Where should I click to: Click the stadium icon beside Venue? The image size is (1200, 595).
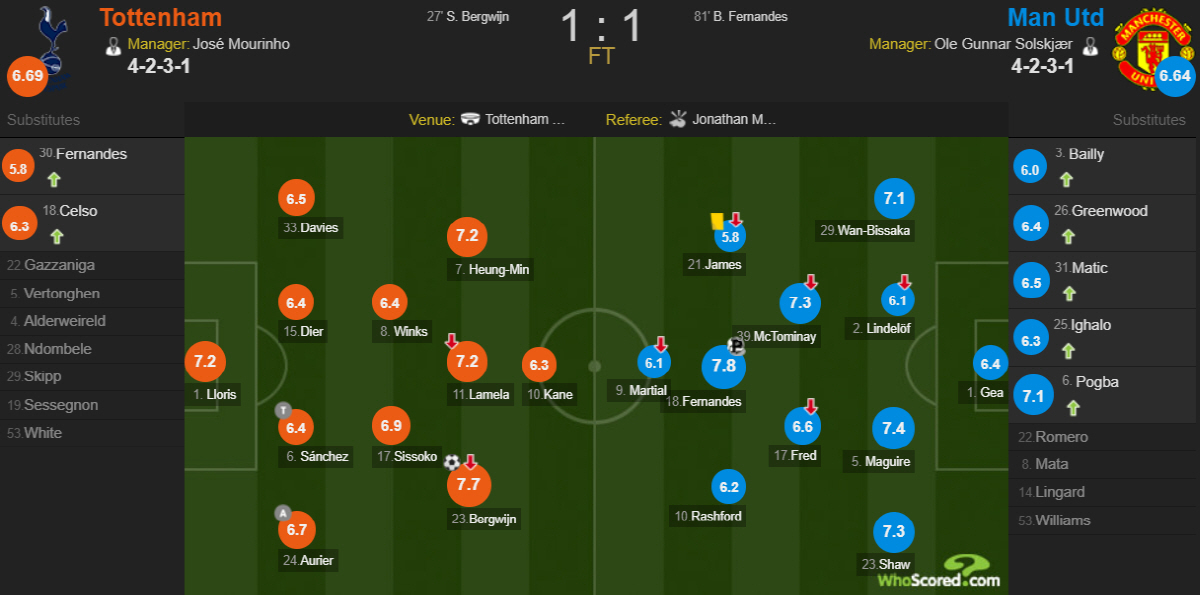point(471,119)
